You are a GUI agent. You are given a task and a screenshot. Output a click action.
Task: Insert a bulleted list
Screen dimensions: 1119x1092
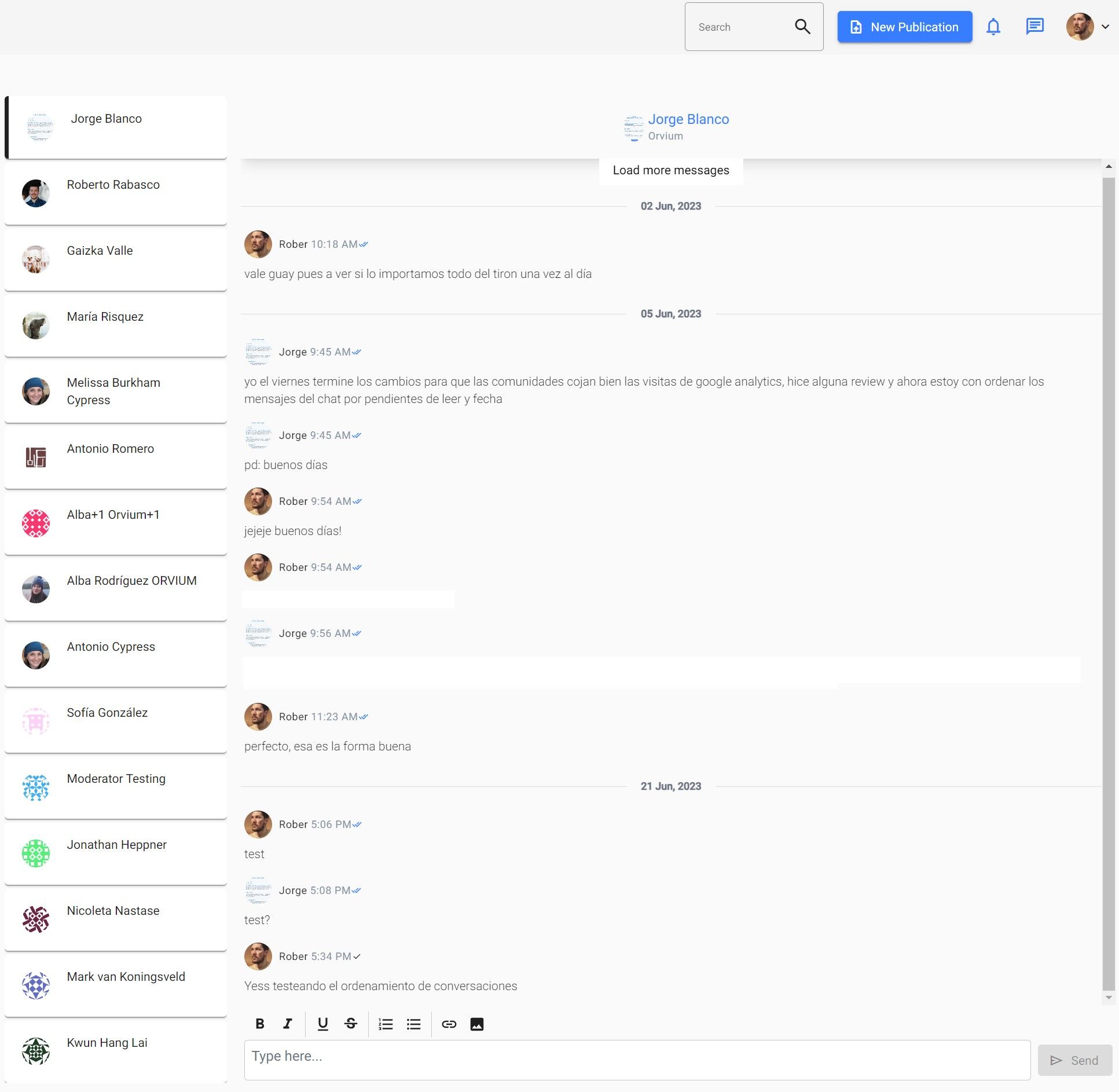[413, 1024]
